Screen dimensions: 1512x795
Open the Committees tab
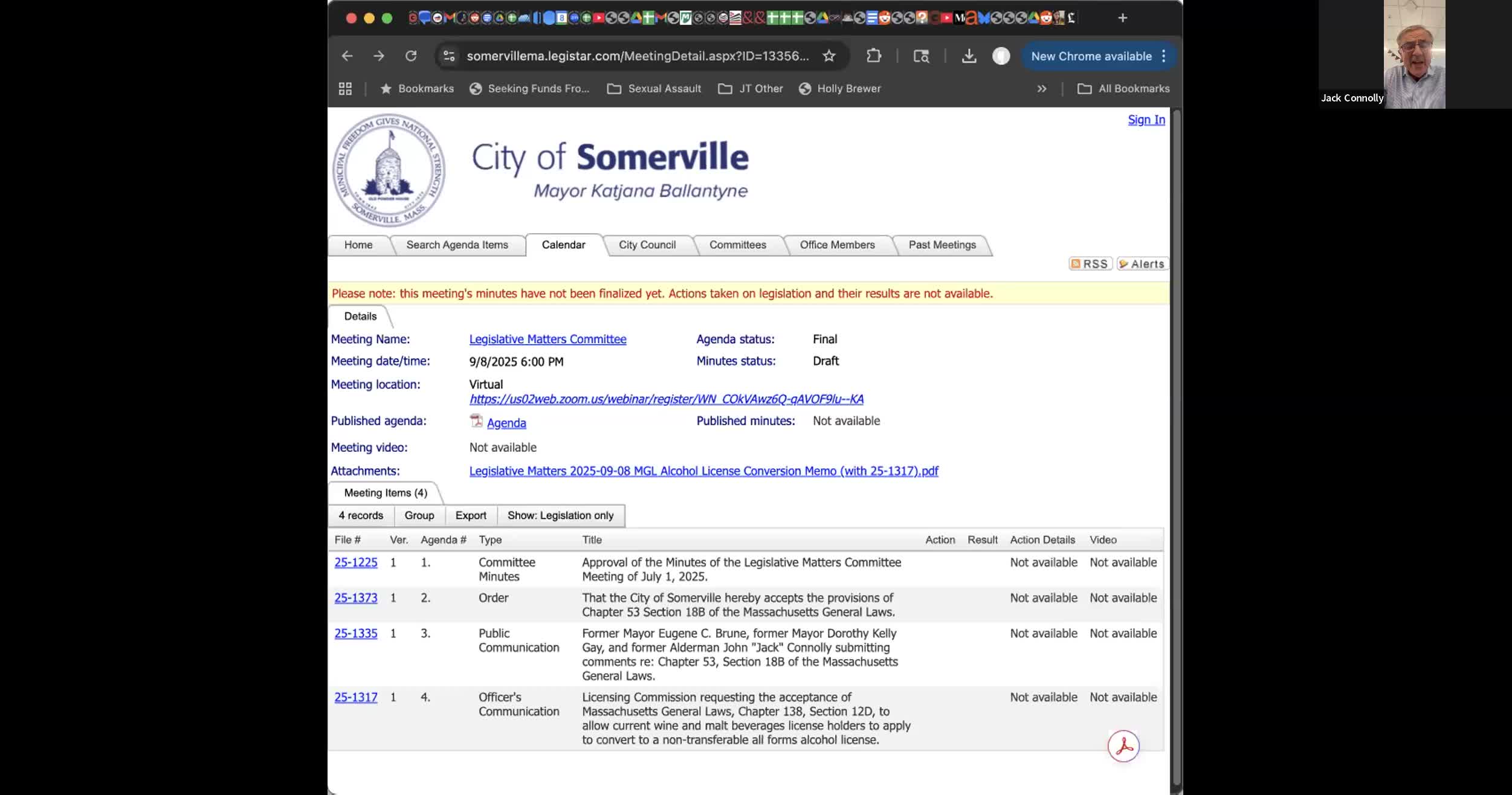tap(738, 245)
